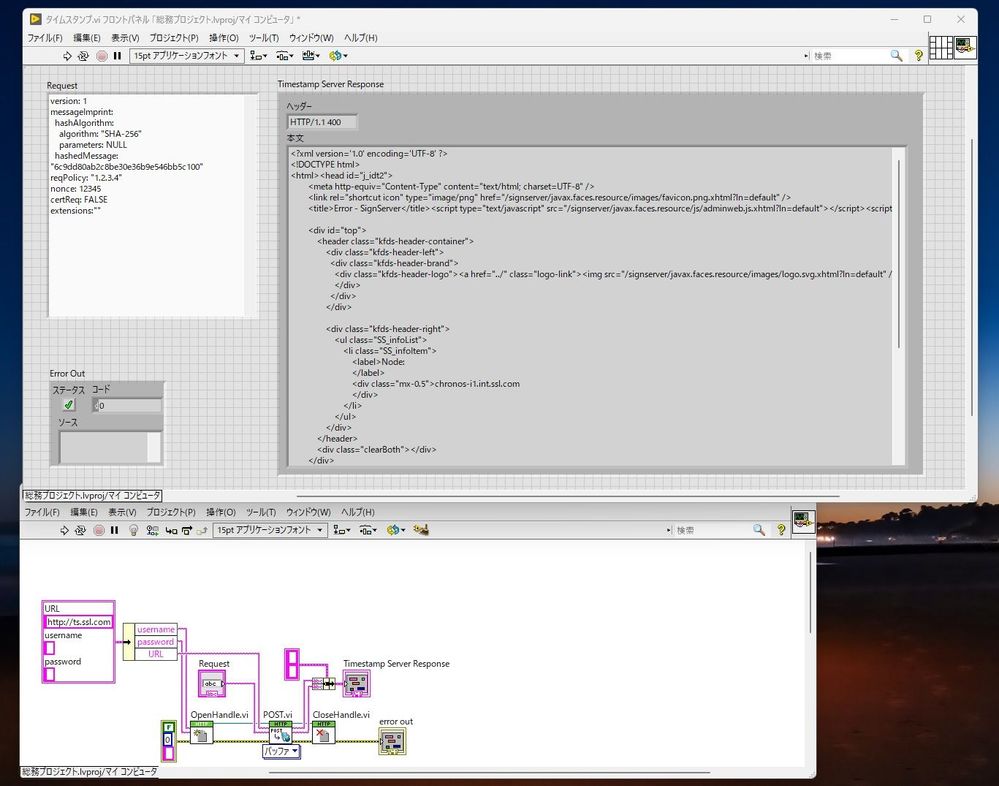Pause execution from the front panel toolbar
Viewport: 999px width, 786px height.
point(117,56)
